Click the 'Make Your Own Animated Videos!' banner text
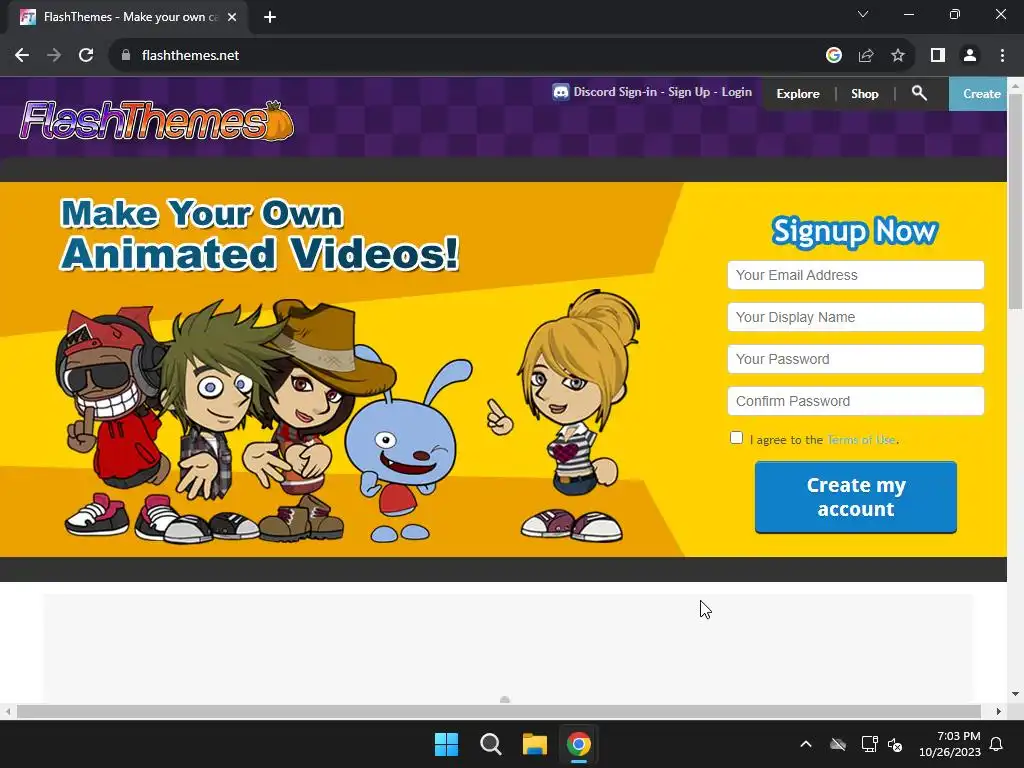Image resolution: width=1024 pixels, height=768 pixels. click(260, 234)
